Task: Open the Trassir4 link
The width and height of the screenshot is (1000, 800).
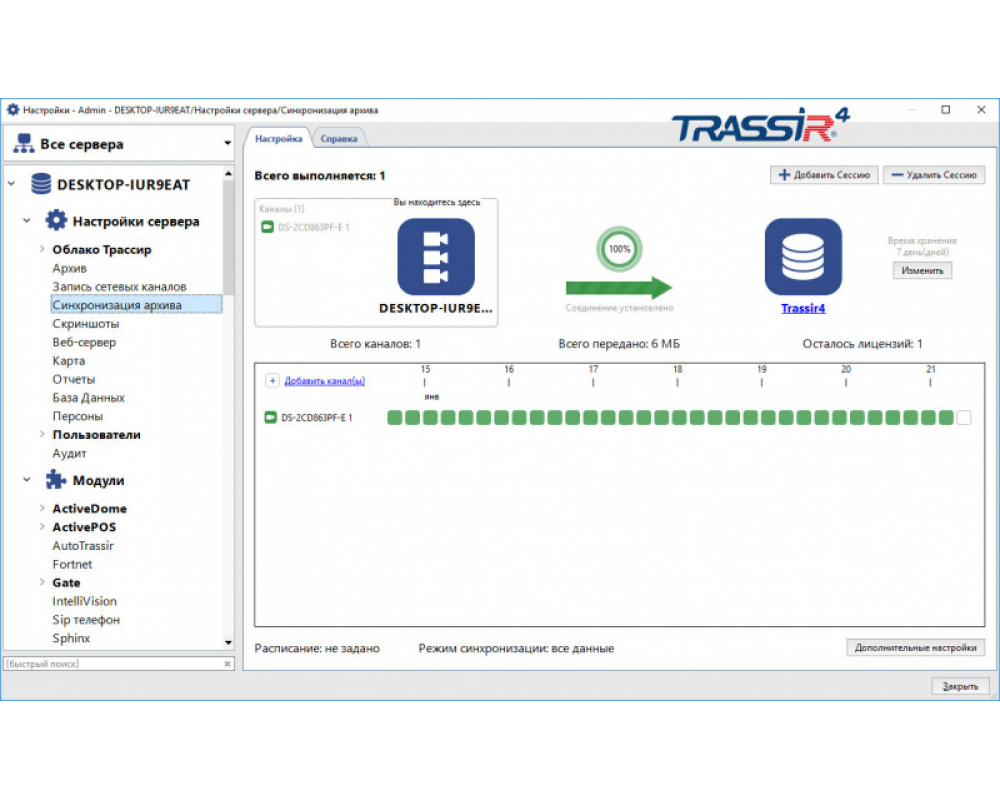Action: click(803, 308)
